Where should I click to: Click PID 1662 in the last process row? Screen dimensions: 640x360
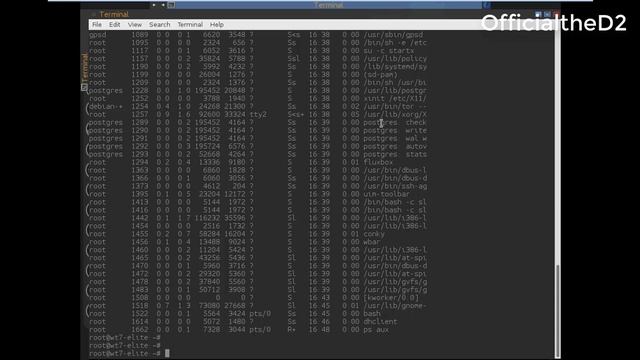[x=140, y=330]
